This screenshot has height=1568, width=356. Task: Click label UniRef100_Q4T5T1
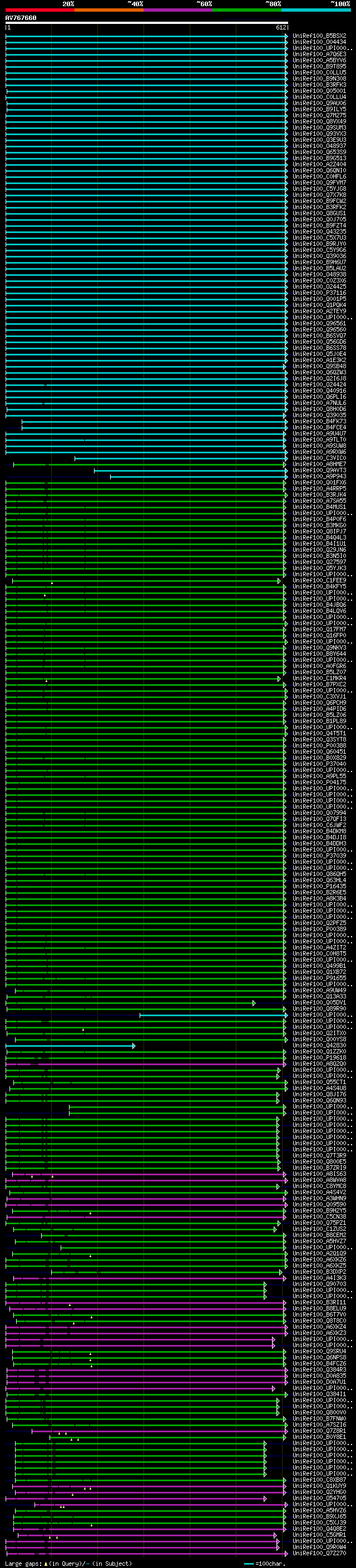pos(319,733)
